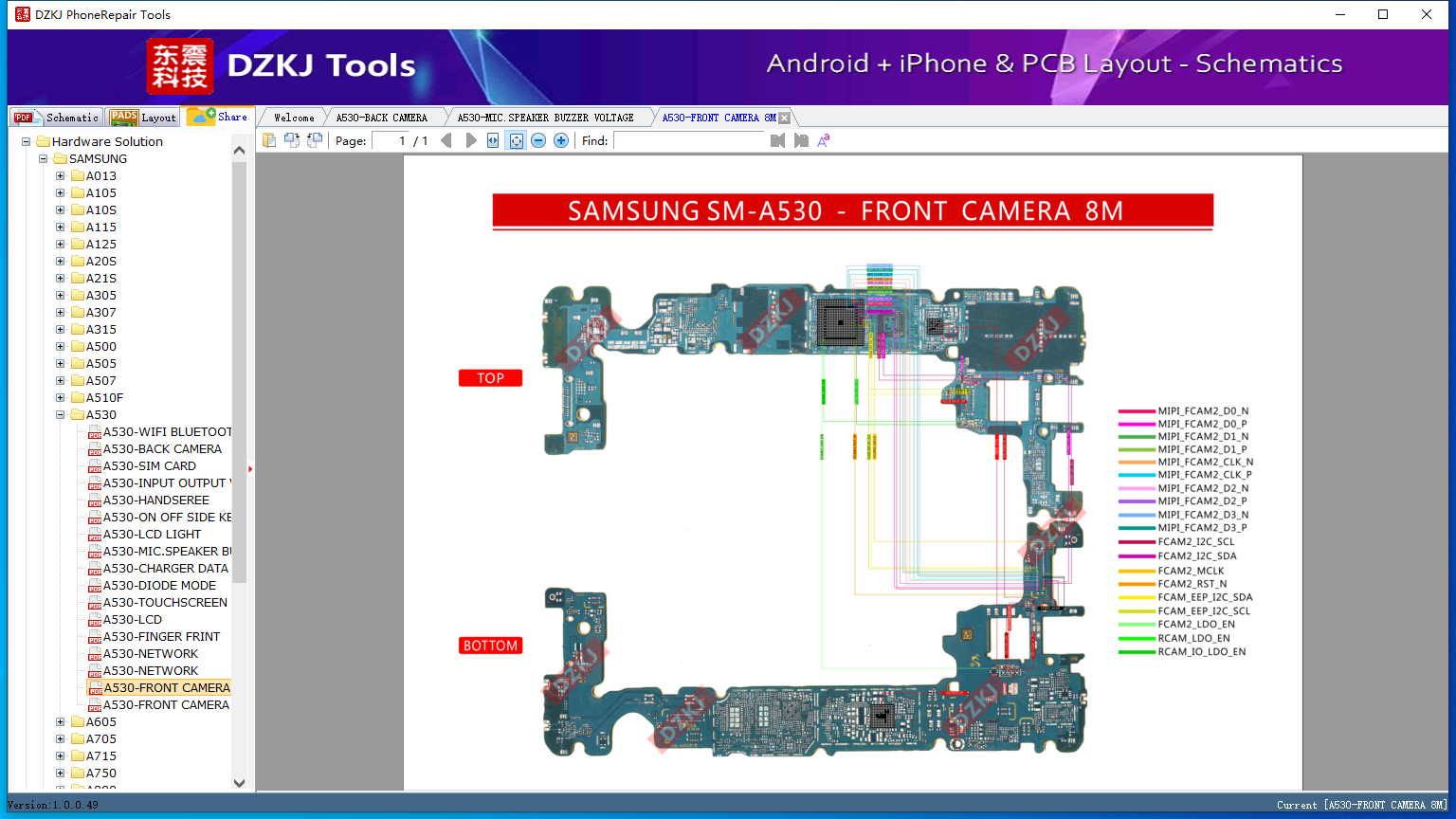Viewport: 1456px width, 819px height.
Task: Select the A125 folder label
Action: 101,245
